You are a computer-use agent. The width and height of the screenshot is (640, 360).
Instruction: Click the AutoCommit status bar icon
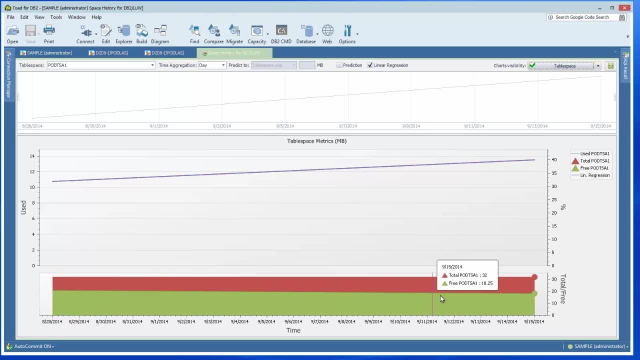9,346
